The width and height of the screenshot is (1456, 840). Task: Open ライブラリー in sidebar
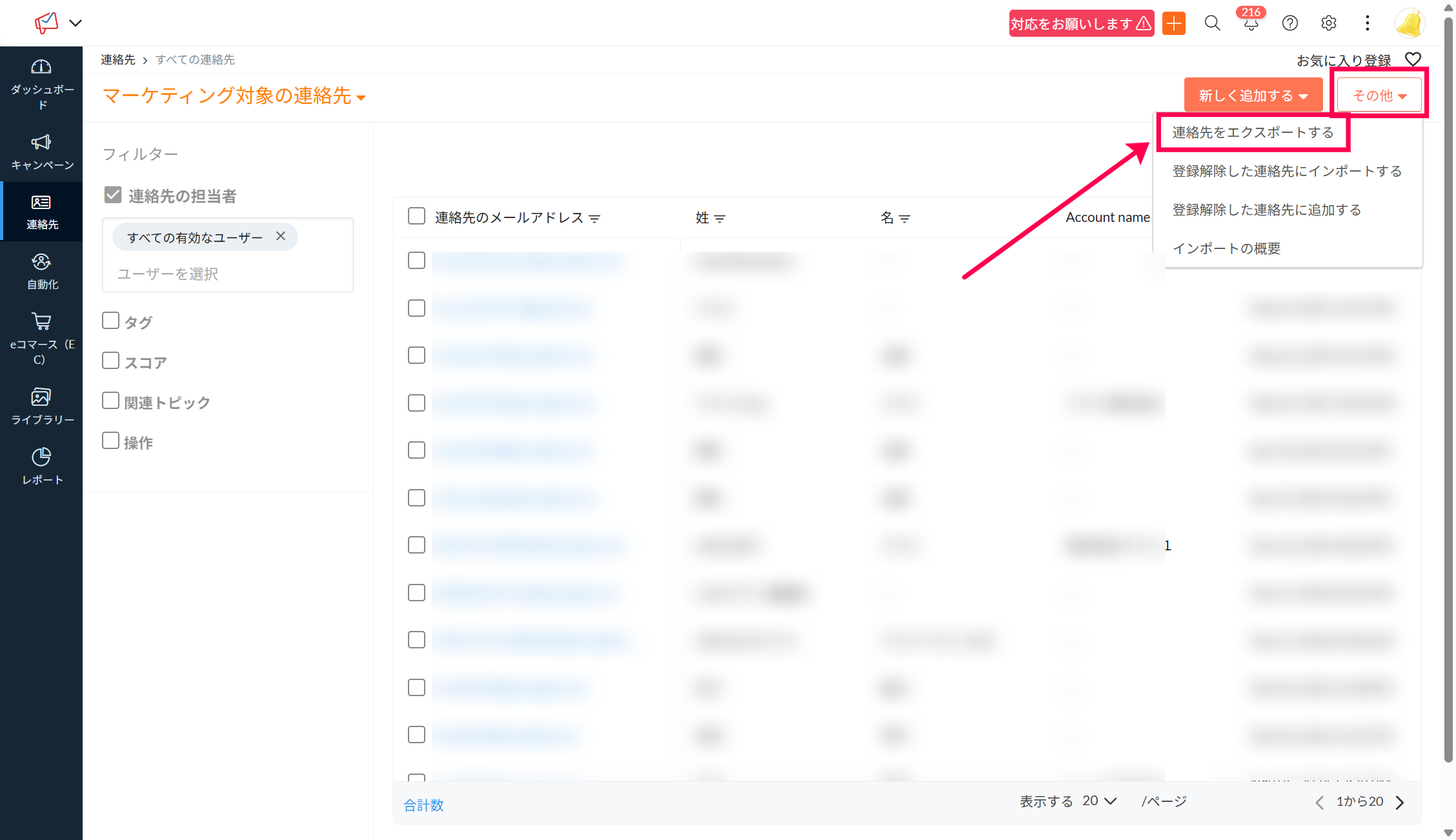coord(41,406)
